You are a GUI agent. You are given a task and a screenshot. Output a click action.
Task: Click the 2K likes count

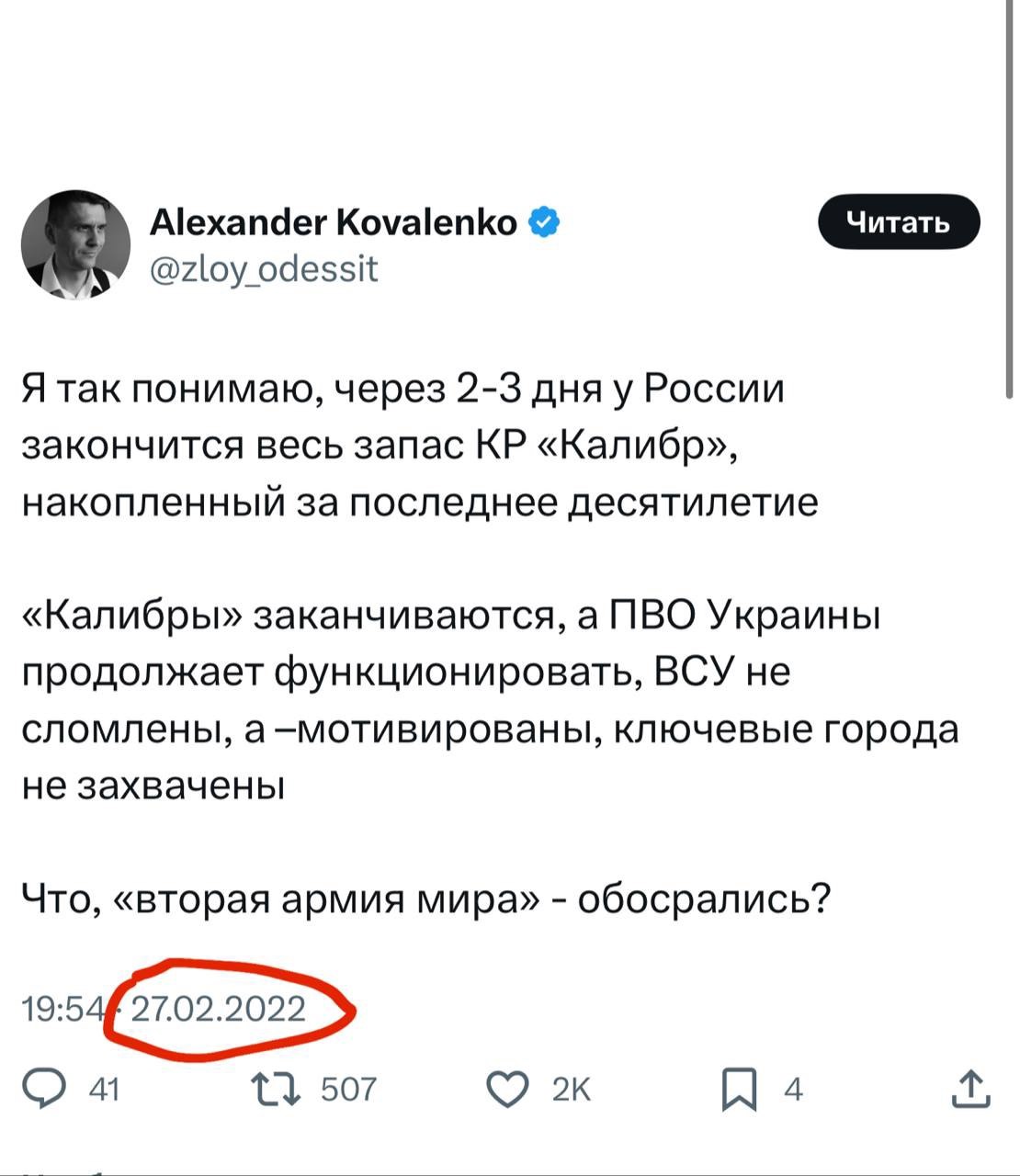click(x=572, y=1091)
